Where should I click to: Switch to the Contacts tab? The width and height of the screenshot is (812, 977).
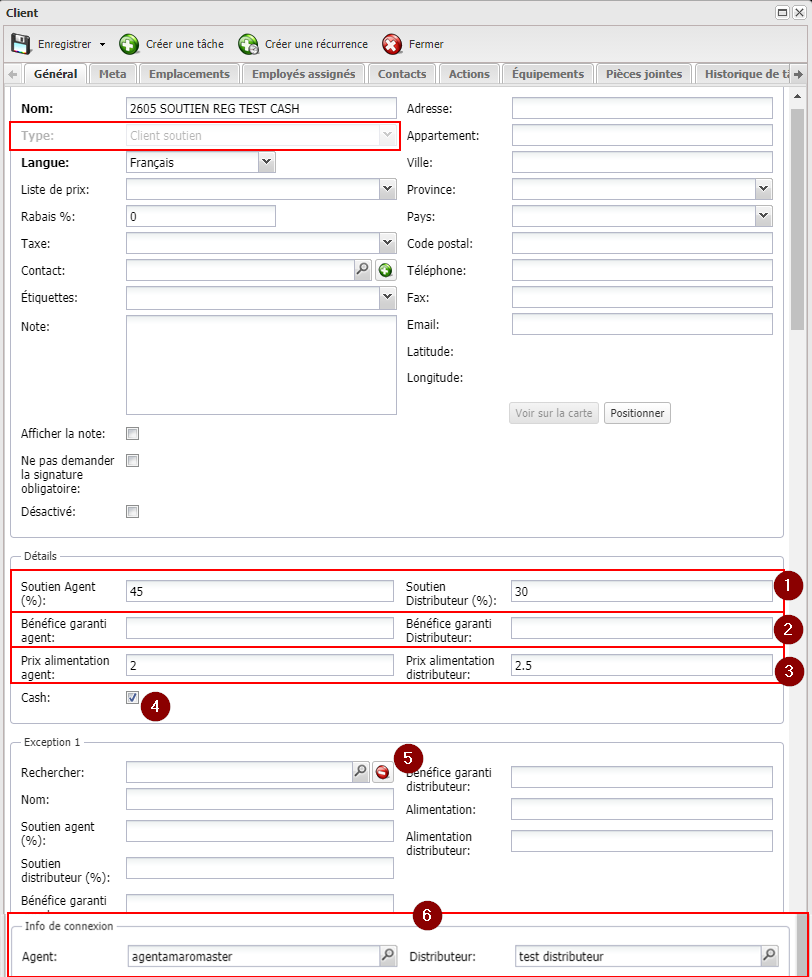pos(402,74)
